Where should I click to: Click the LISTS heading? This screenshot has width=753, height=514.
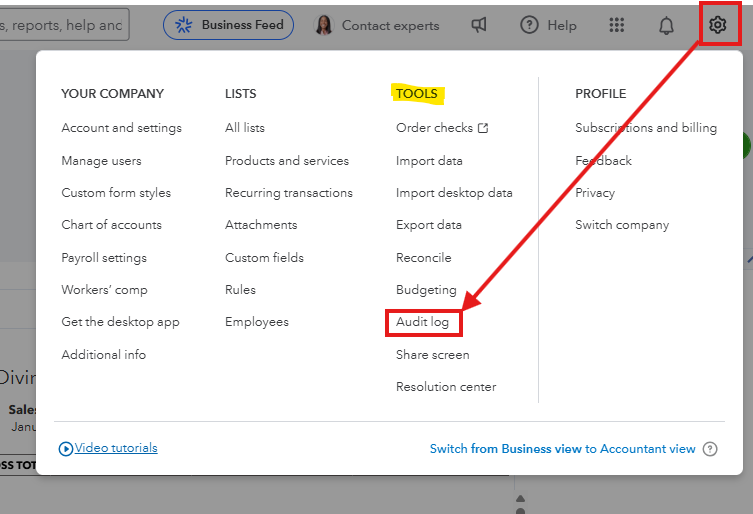point(241,94)
